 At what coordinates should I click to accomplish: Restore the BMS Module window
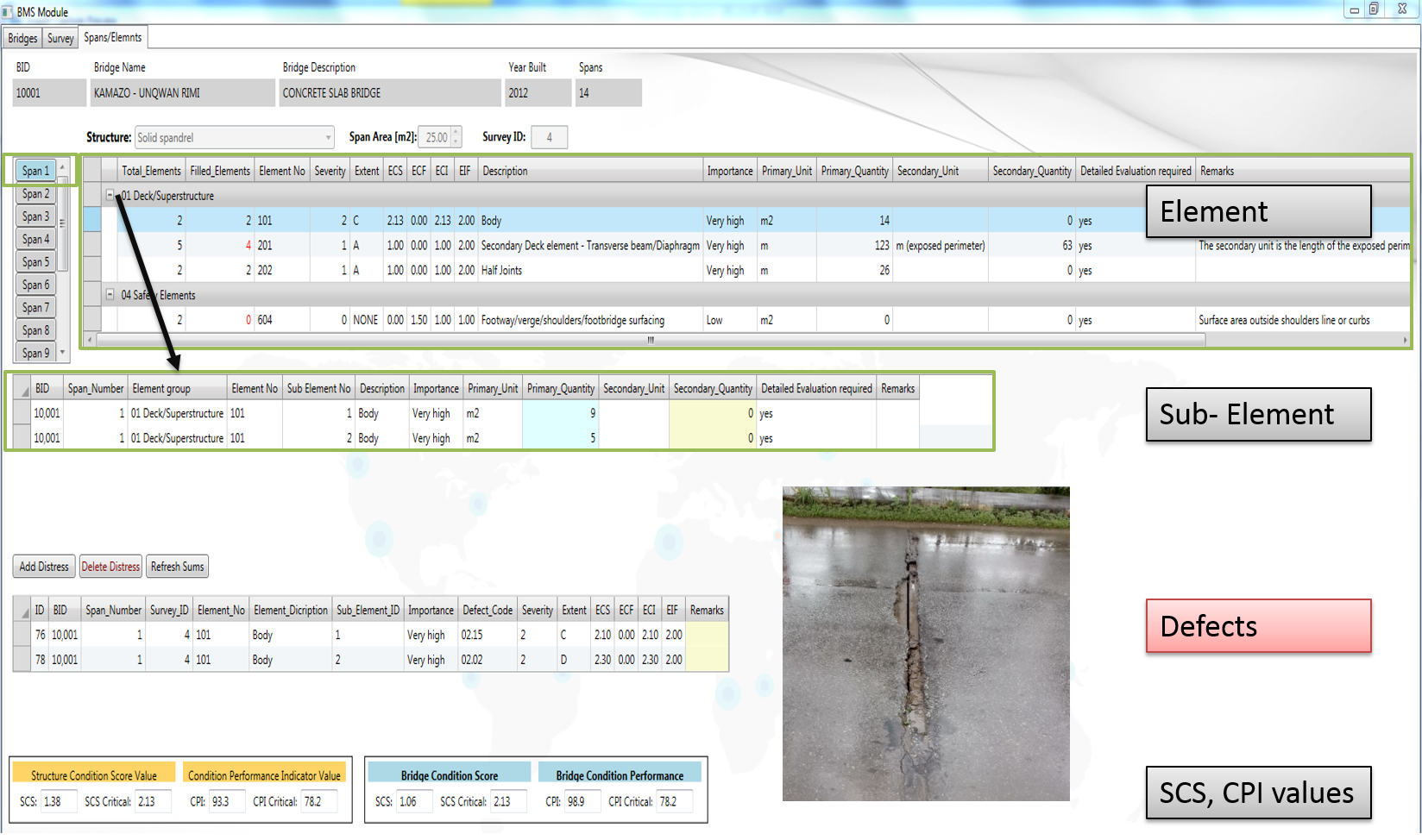coord(1374,9)
